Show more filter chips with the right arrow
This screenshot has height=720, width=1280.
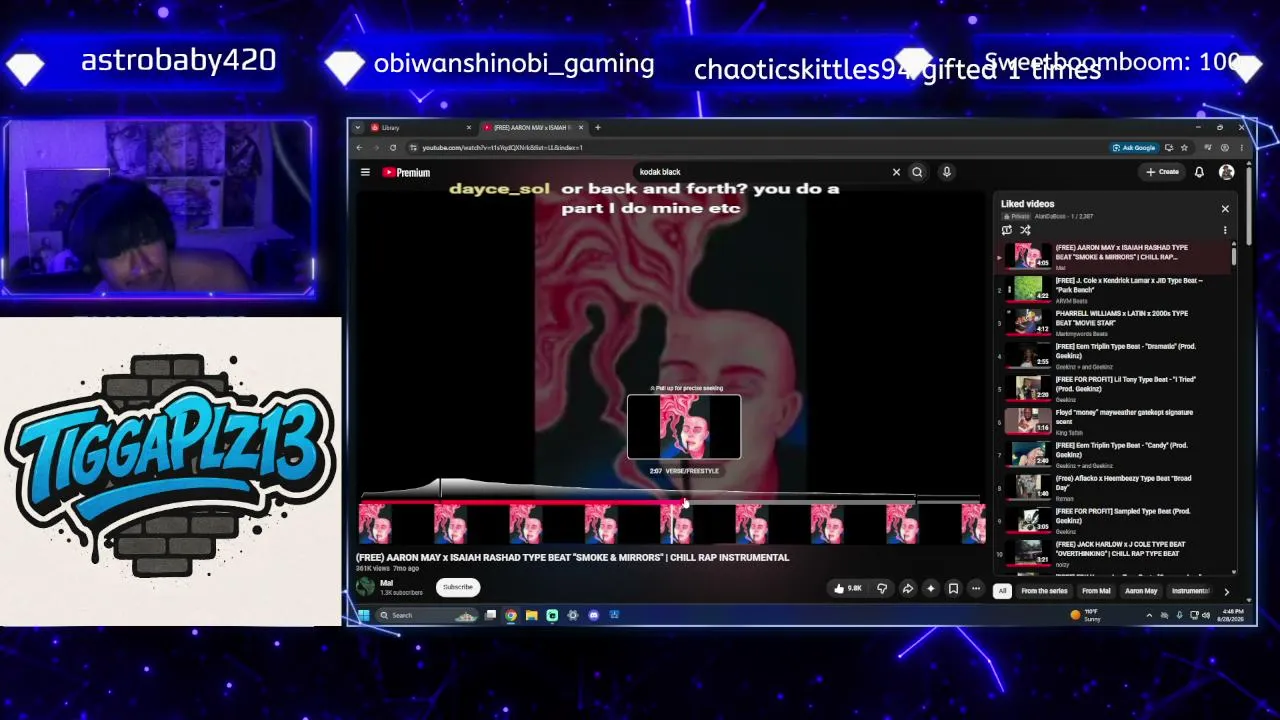tap(1227, 591)
